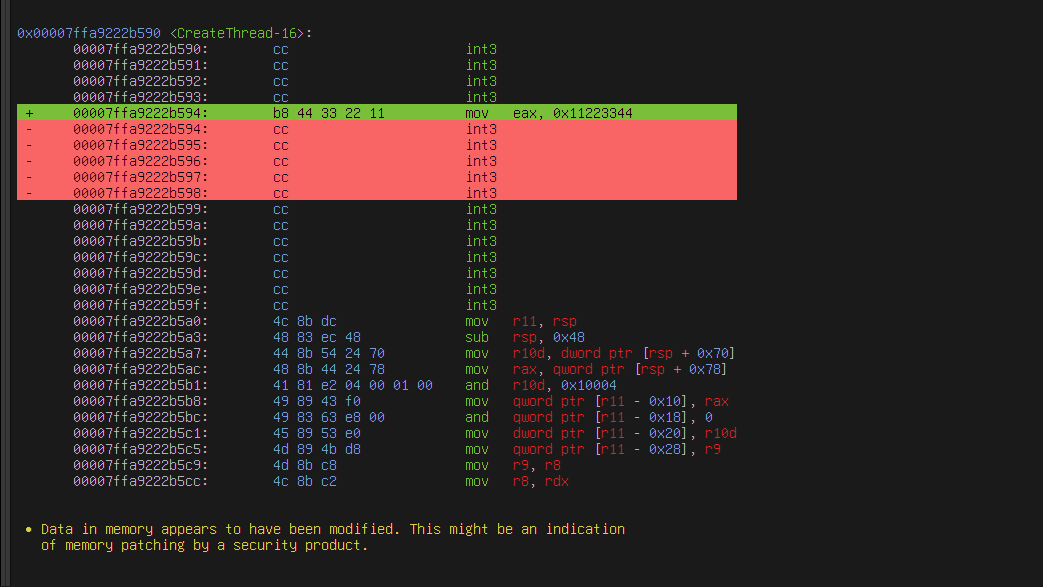Screen dimensions: 1043x587
Task: Select bytes 41 81 e2 04 00 01 00
Action: (x=353, y=385)
